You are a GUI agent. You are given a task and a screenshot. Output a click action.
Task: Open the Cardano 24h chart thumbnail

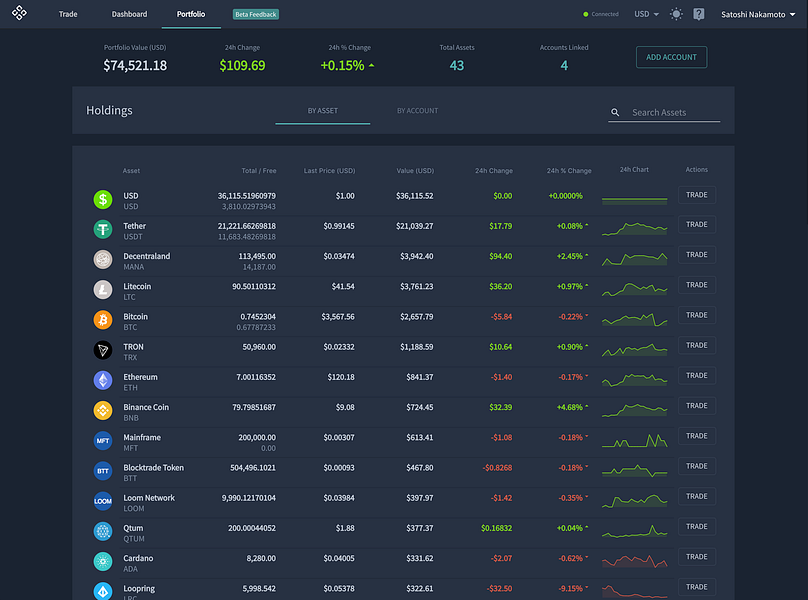point(634,561)
